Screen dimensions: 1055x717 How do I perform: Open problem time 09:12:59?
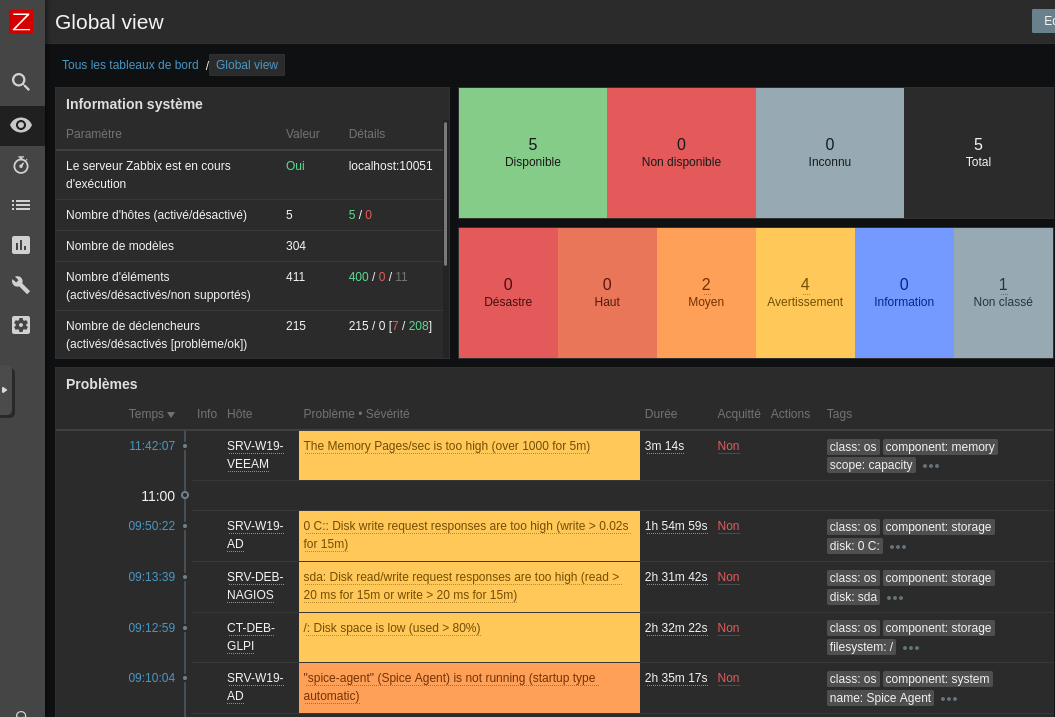pyautogui.click(x=152, y=628)
